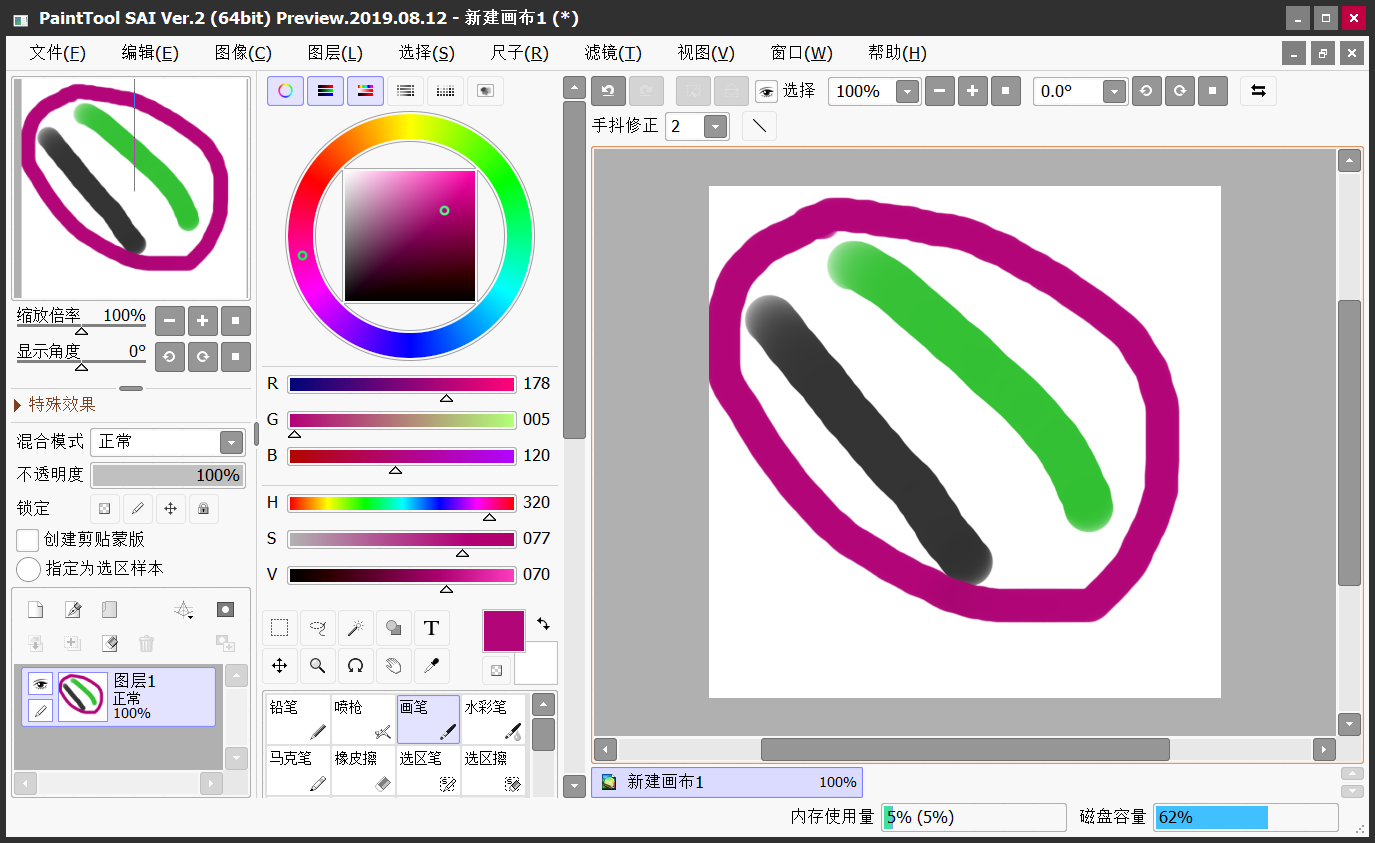Flip the canvas view horizontally
Screen dimensions: 1375x843
[1258, 91]
